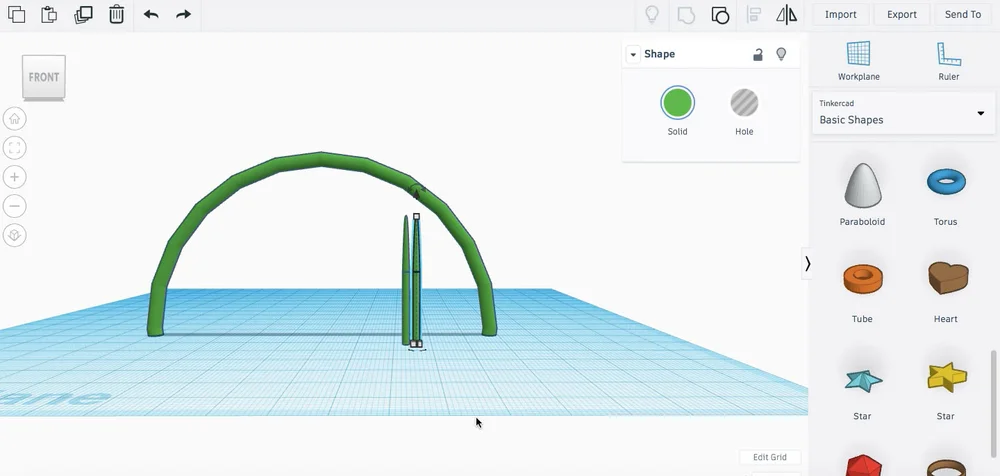Pick the blue Torus shape
1000x476 pixels.
point(946,182)
